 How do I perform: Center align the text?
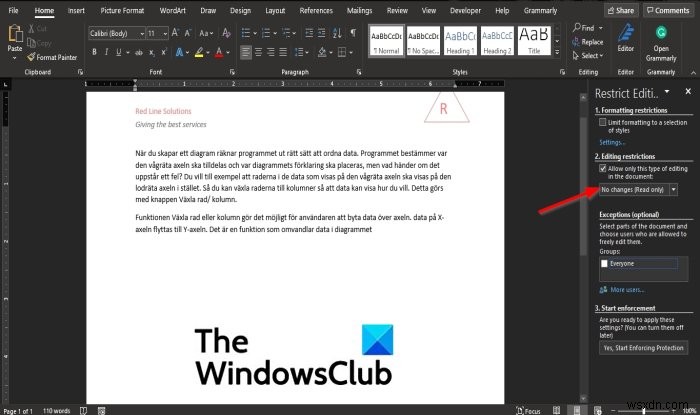(258, 52)
